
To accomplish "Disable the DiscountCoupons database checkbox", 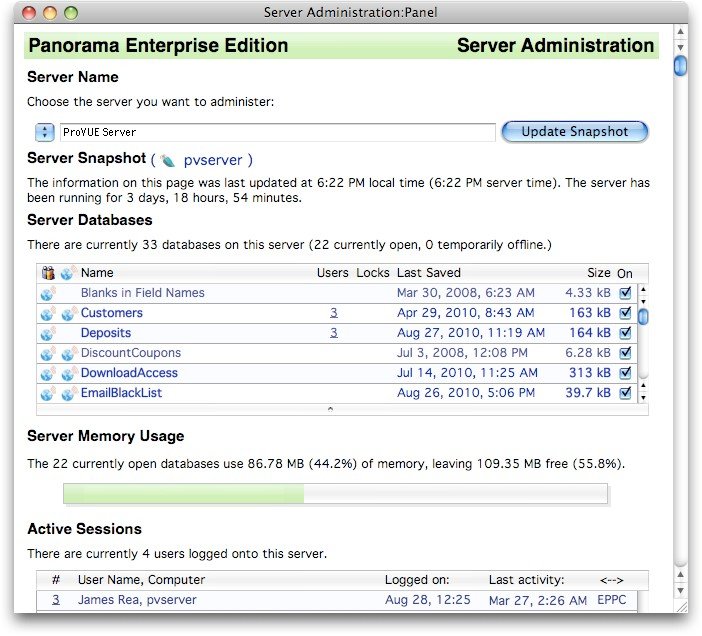I will click(x=625, y=353).
